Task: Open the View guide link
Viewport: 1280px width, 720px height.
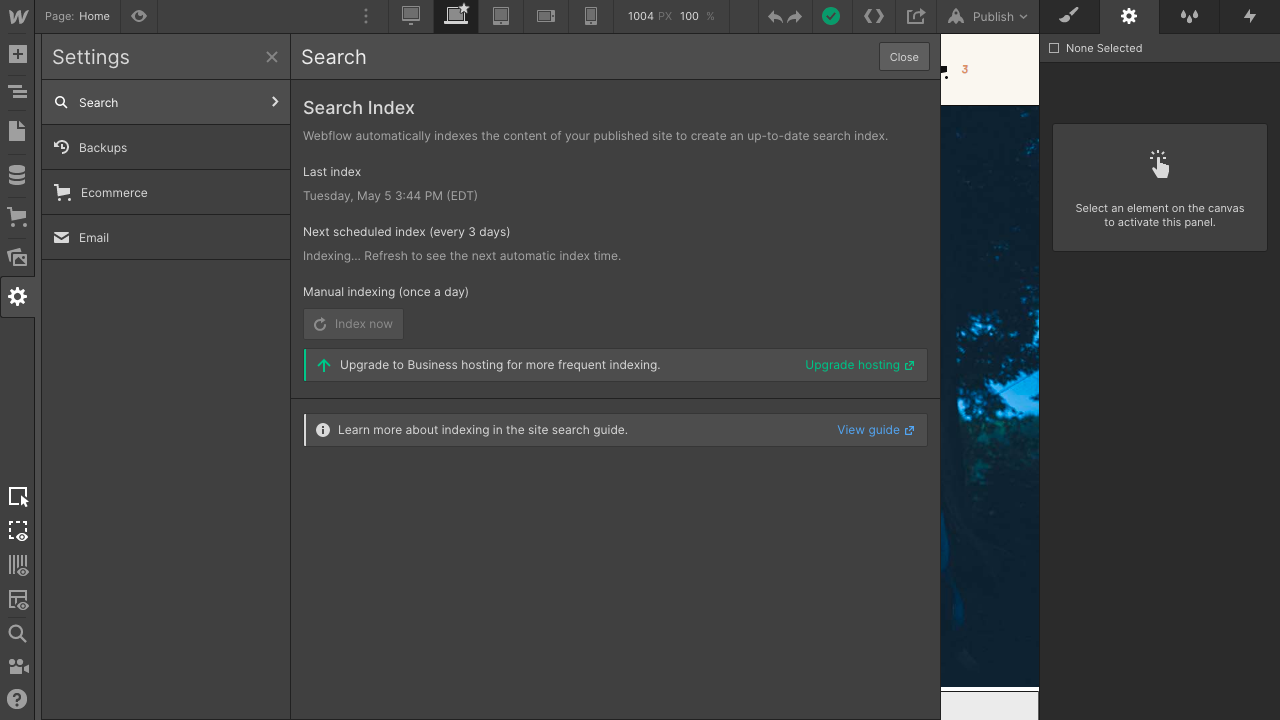Action: pos(876,430)
